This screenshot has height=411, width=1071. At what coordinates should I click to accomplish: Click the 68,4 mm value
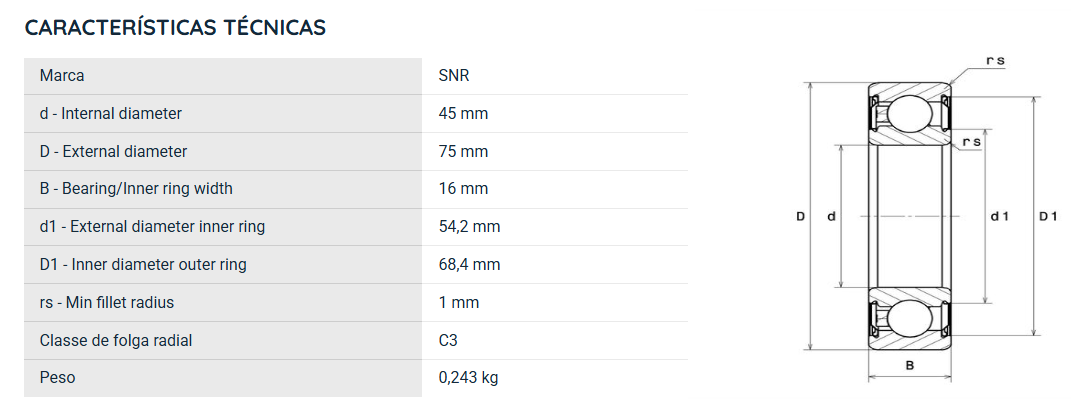[x=469, y=264]
